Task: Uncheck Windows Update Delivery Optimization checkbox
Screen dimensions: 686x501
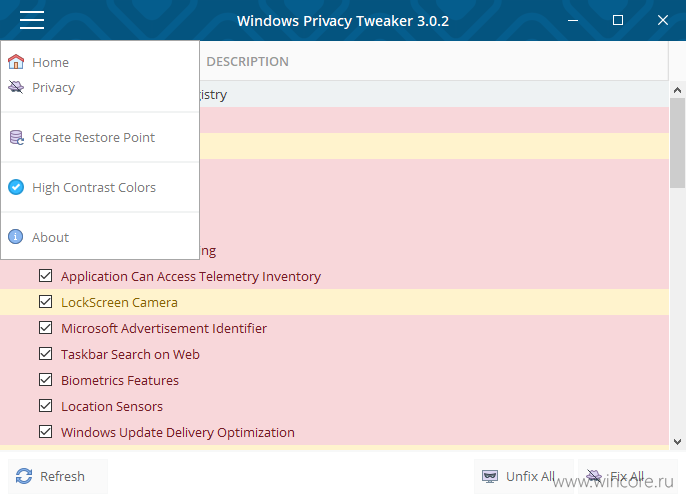Action: (46, 432)
